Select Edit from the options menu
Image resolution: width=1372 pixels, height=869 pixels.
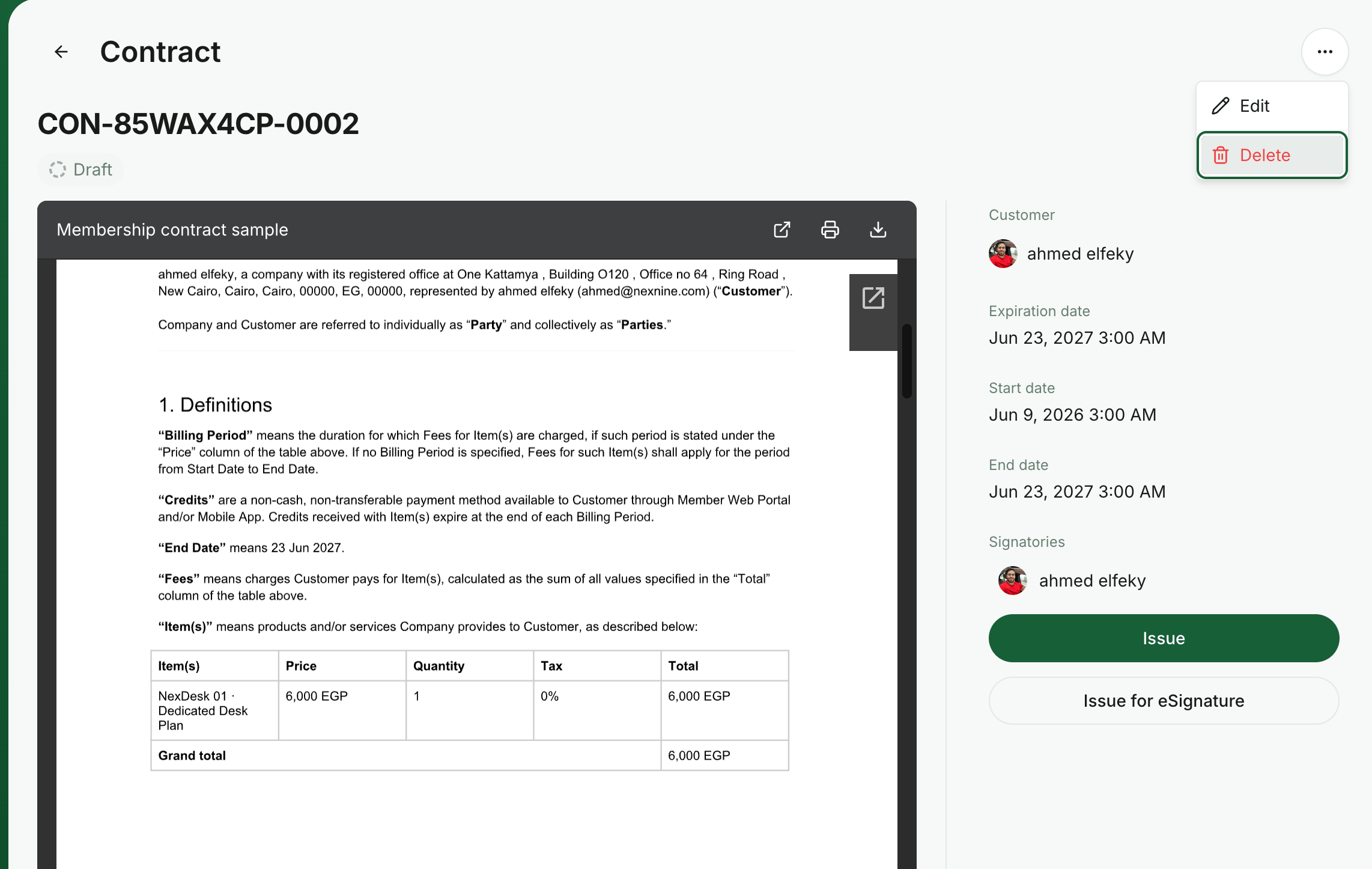[1272, 106]
